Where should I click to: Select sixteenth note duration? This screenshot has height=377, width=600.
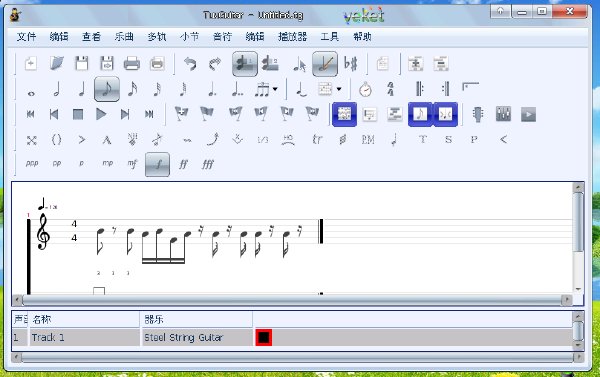click(132, 89)
